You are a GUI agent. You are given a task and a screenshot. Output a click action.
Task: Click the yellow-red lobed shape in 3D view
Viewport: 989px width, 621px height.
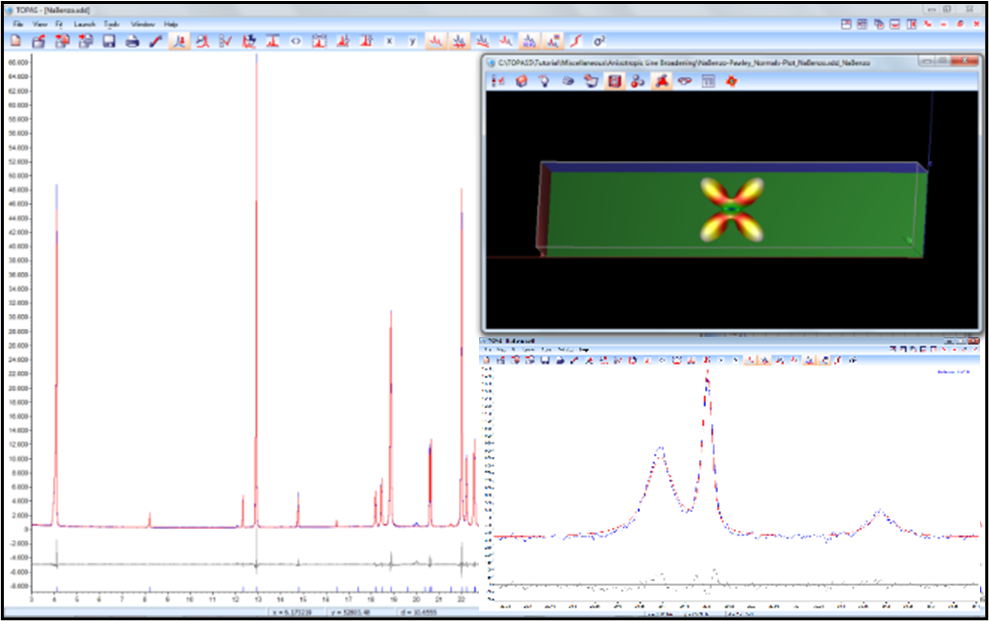pyautogui.click(x=731, y=208)
